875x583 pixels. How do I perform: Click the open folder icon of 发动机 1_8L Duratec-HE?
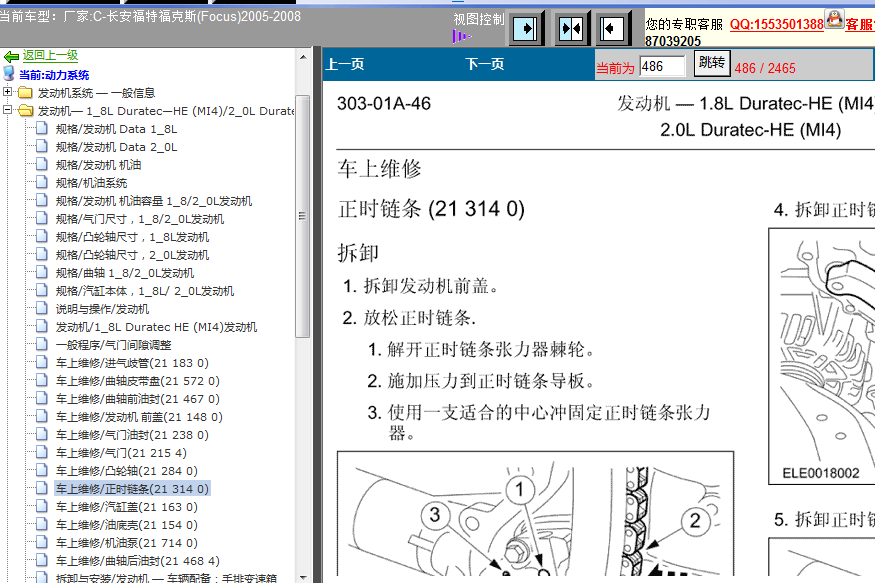tap(26, 110)
